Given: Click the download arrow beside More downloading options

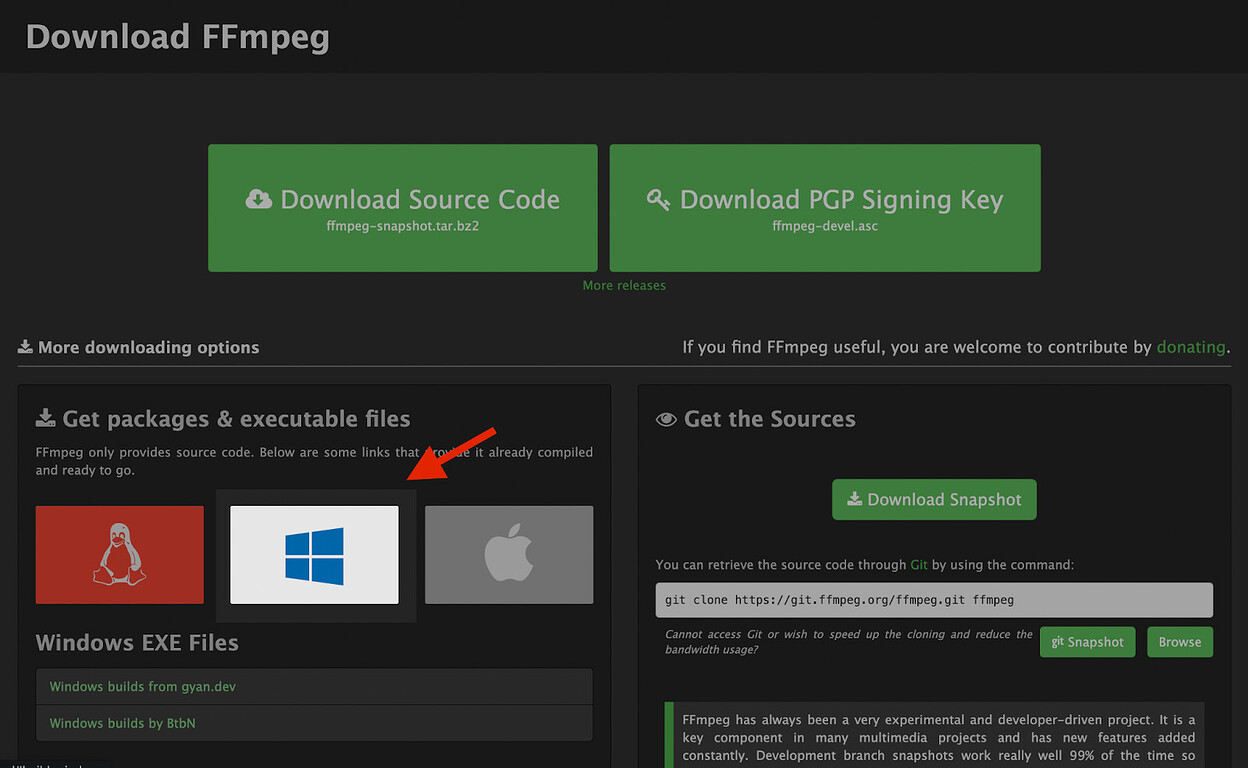Looking at the screenshot, I should [x=24, y=346].
